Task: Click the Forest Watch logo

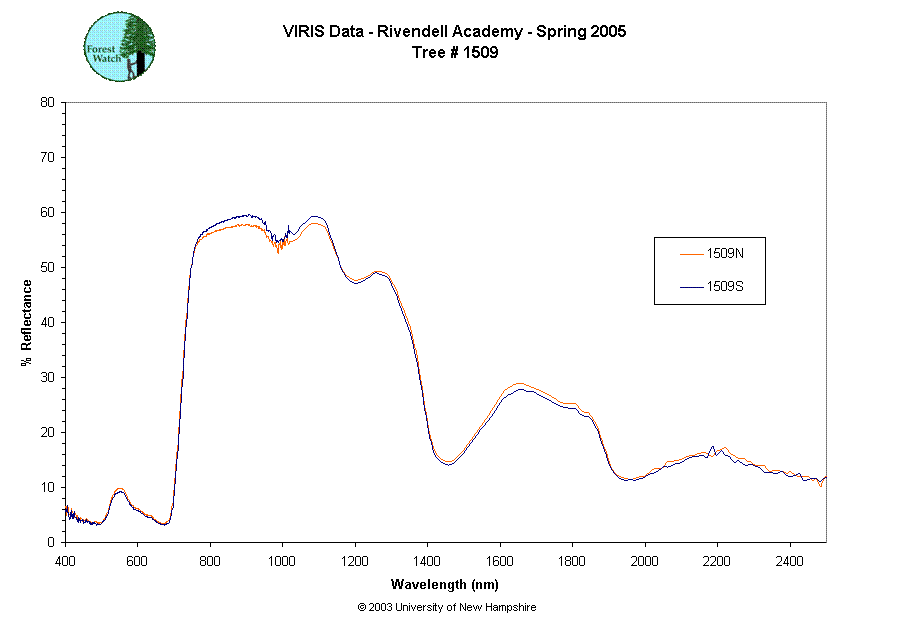Action: coord(120,47)
